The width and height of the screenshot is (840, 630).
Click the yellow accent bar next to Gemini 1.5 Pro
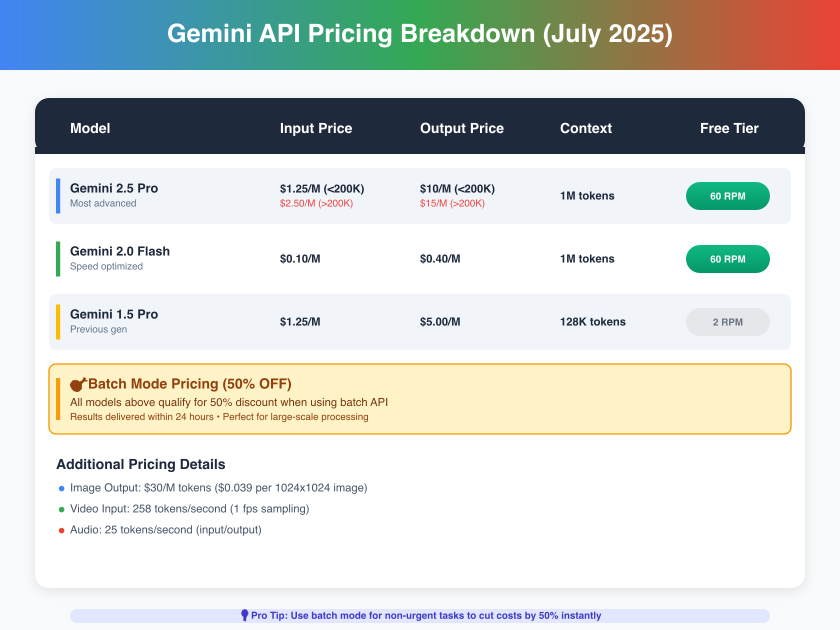(58, 322)
